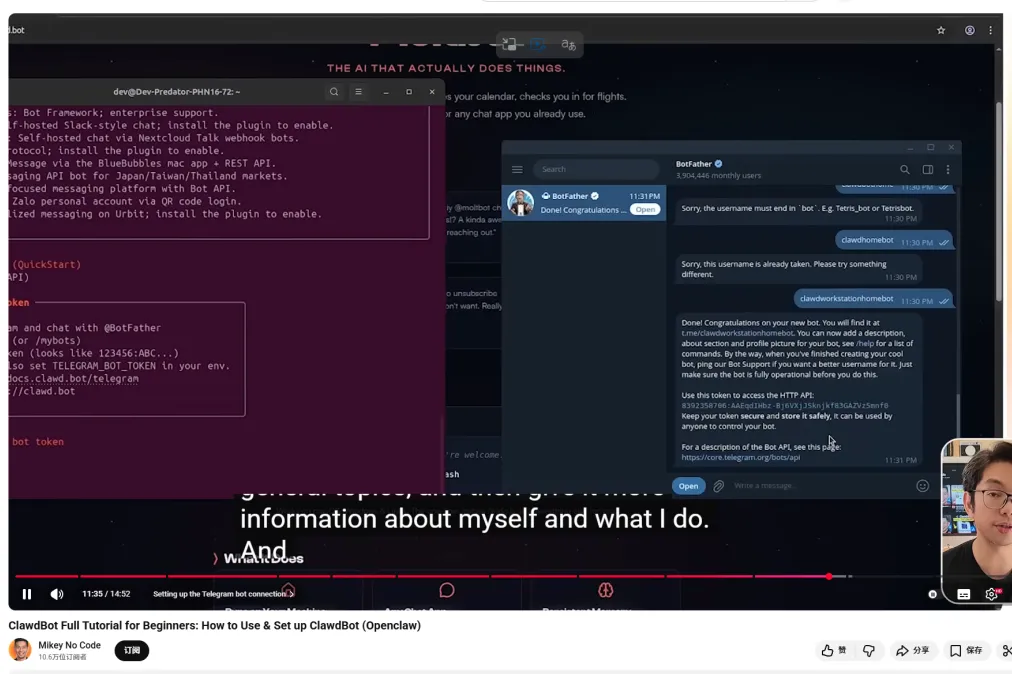1012x674 pixels.
Task: Open the core.telegram.org/bots/api link
Action: click(x=740, y=457)
